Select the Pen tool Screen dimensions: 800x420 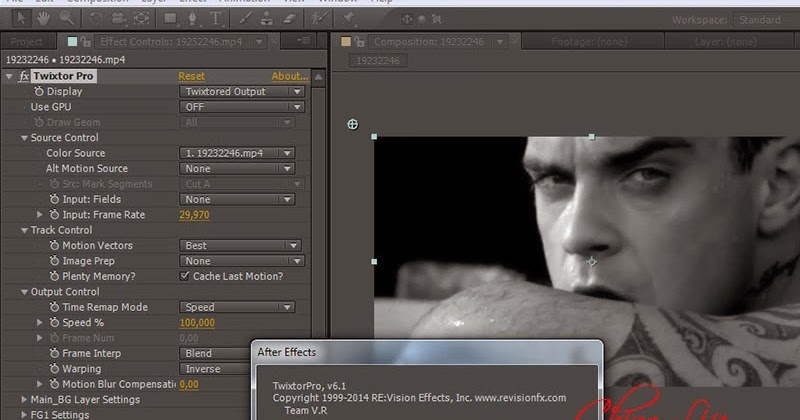tap(193, 19)
